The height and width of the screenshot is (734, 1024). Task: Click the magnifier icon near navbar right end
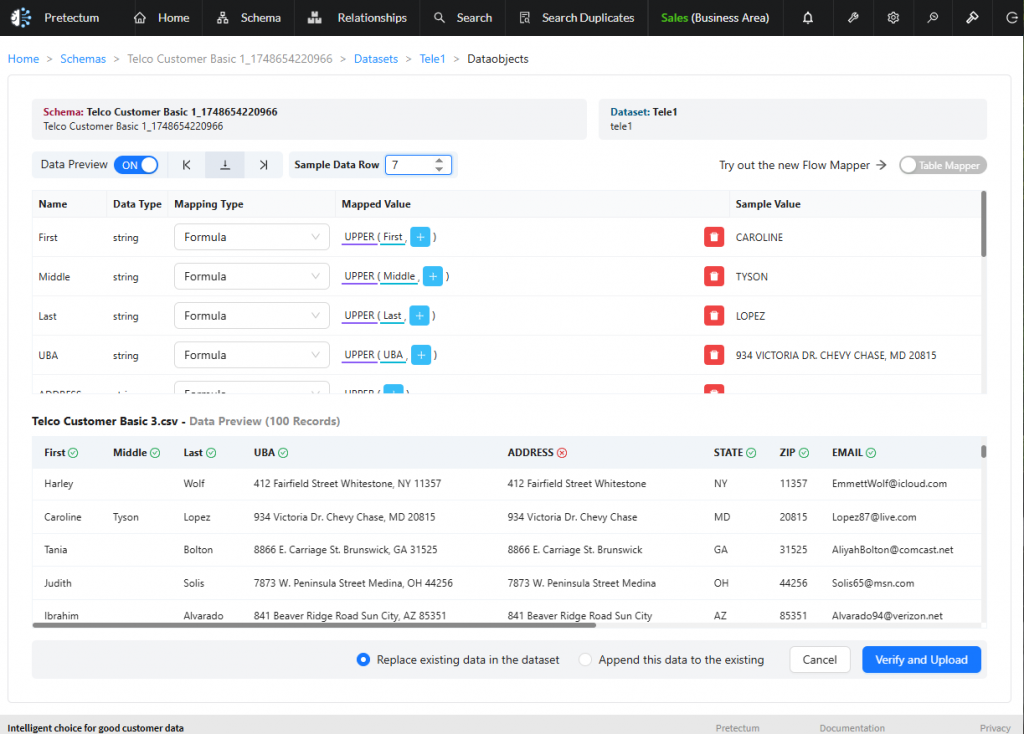click(933, 18)
